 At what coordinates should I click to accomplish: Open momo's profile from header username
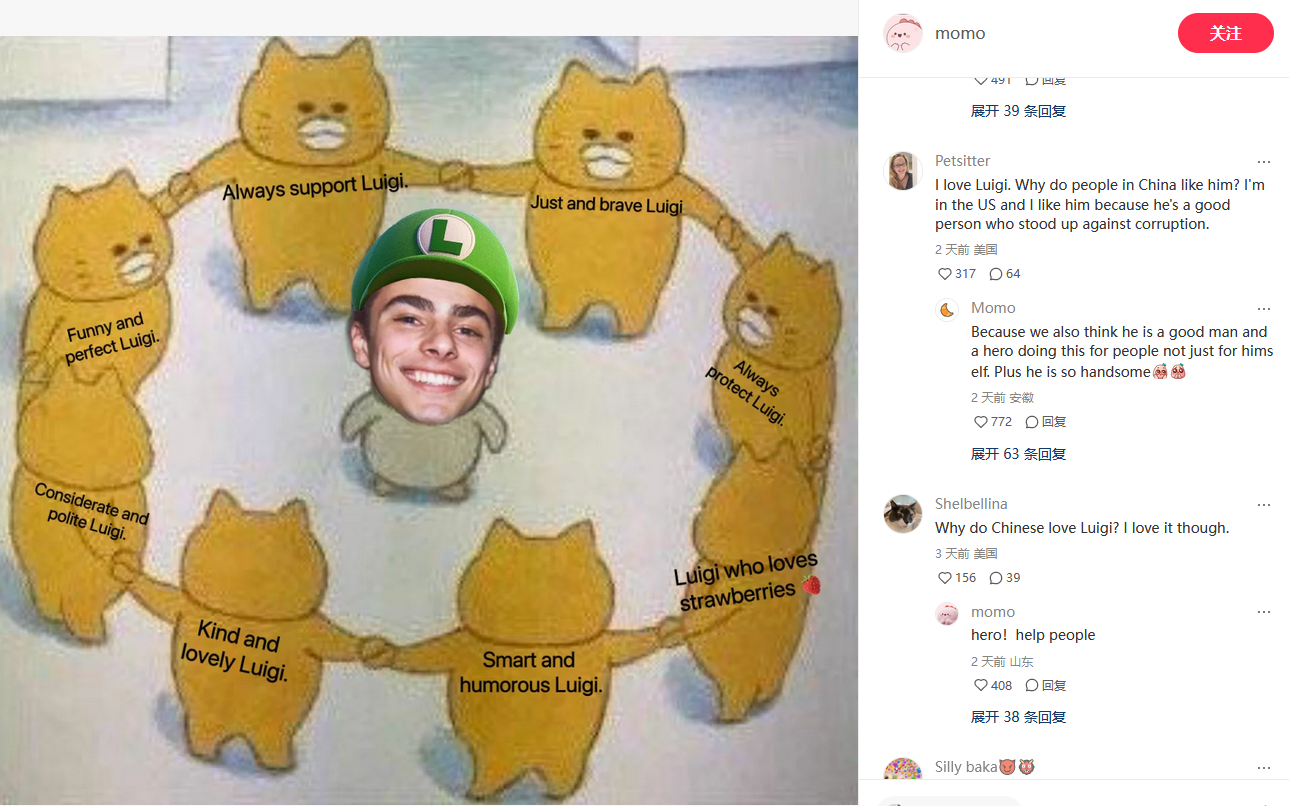[960, 33]
